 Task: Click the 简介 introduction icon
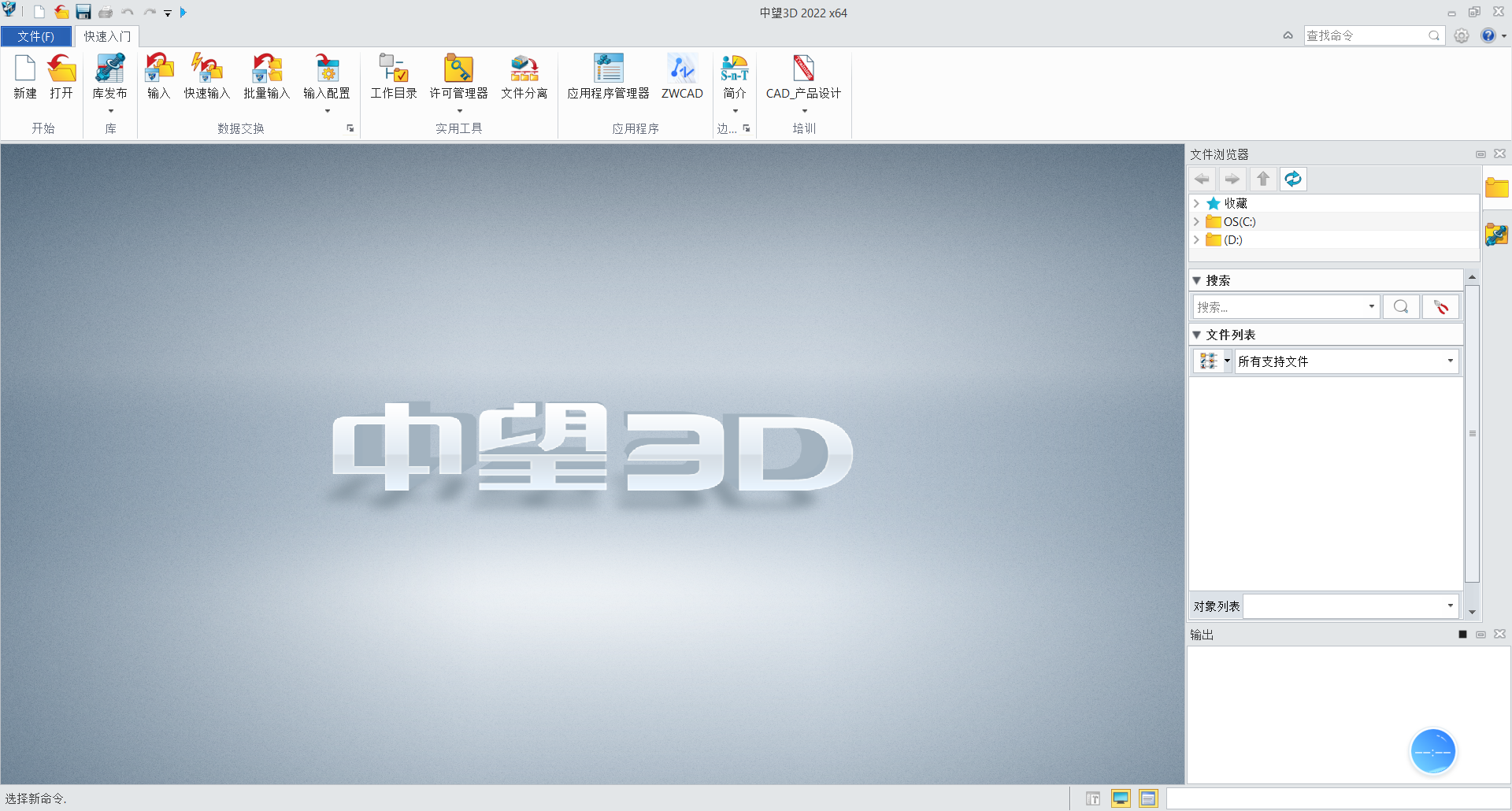735,69
